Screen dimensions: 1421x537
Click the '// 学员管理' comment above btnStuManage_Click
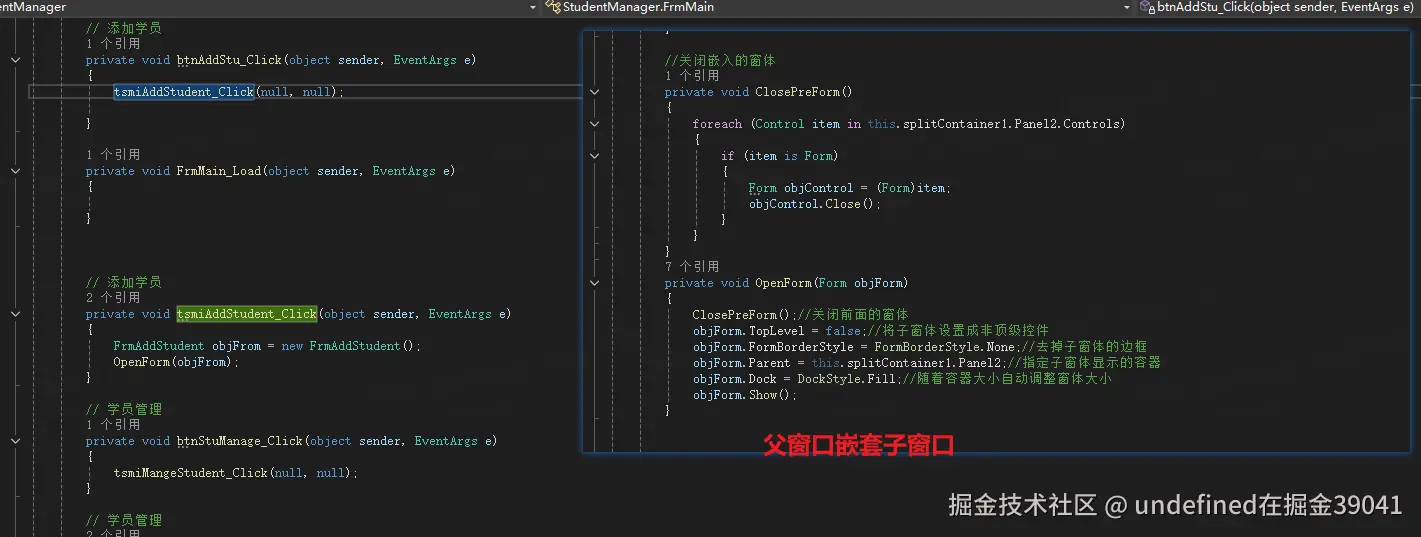click(124, 409)
